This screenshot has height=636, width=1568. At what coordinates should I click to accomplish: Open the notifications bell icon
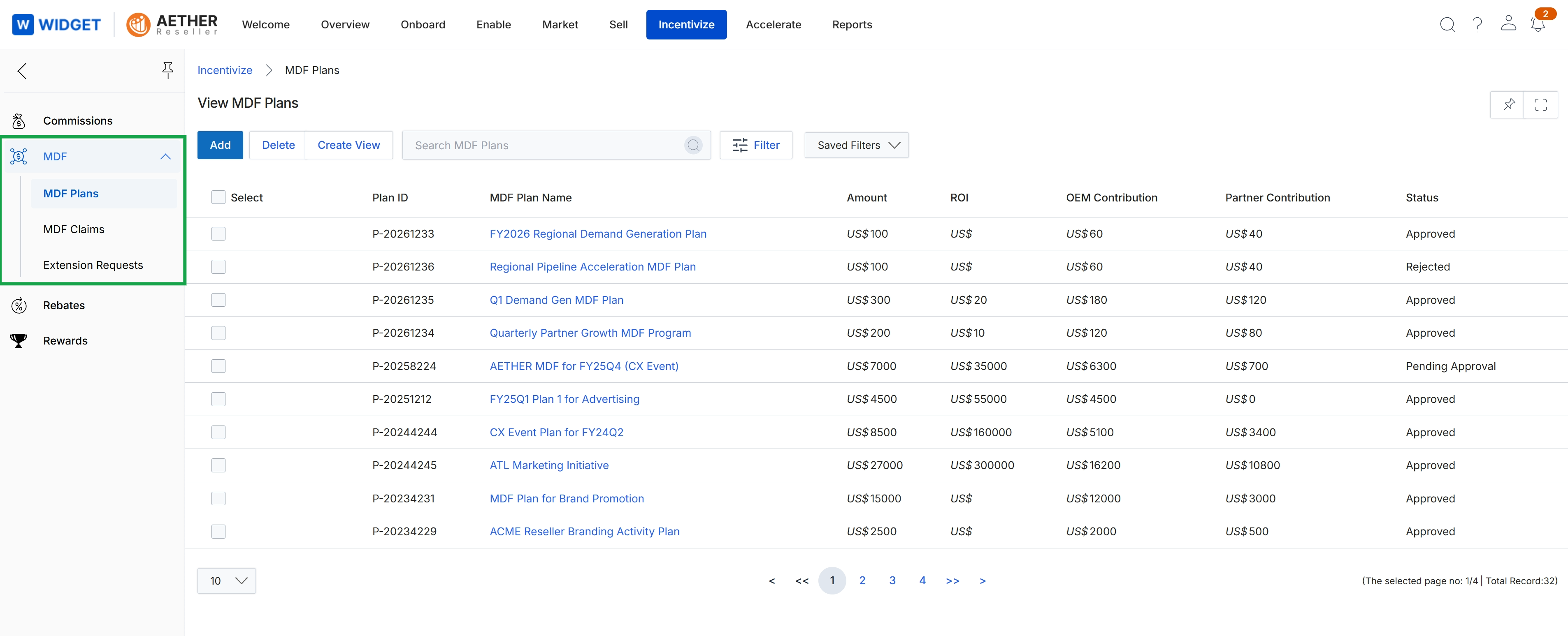1538,24
